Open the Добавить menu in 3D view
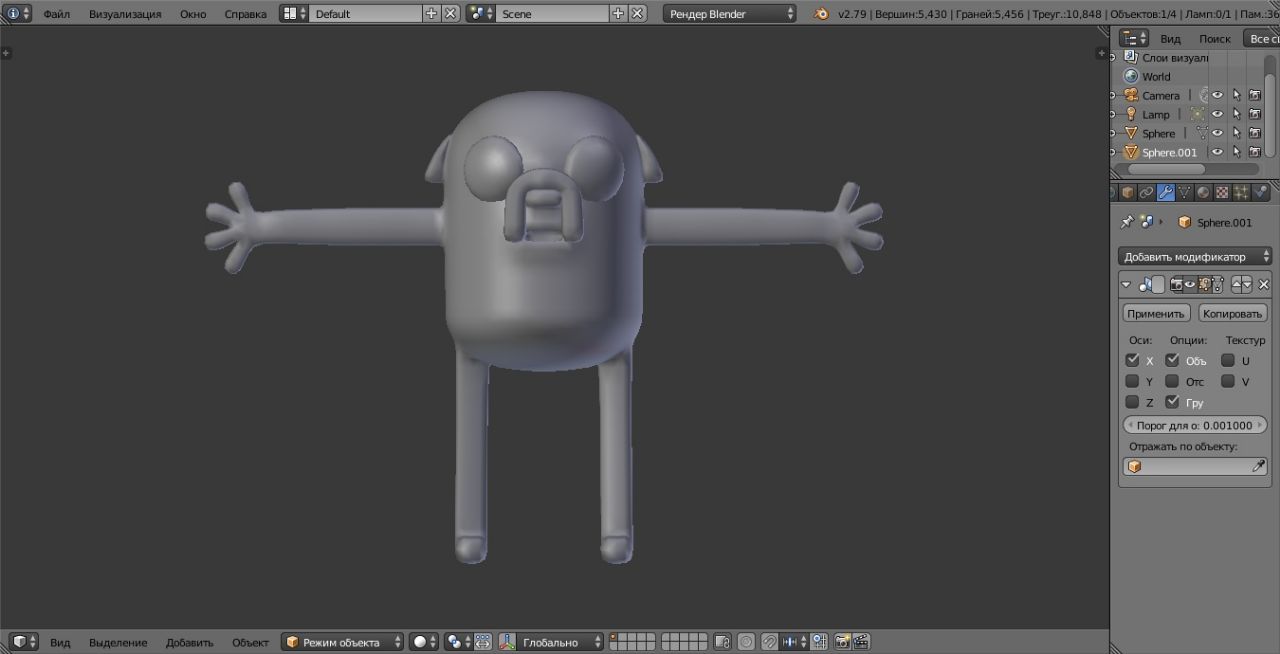Viewport: 1280px width, 654px height. (190, 642)
